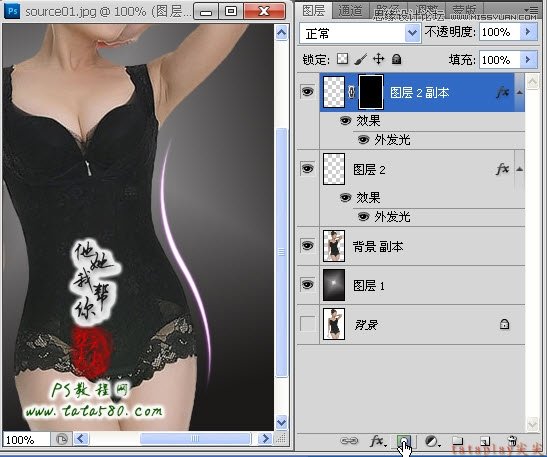This screenshot has width=547, height=457.
Task: Hide the 图层 2 副本 layer
Action: pyautogui.click(x=307, y=92)
